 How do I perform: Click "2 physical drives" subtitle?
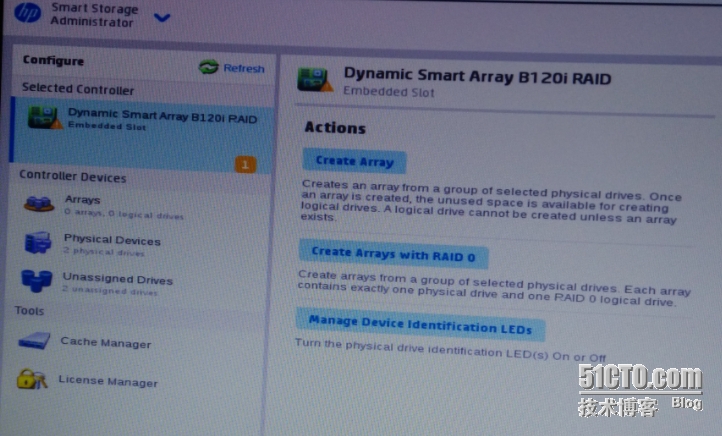(104, 252)
